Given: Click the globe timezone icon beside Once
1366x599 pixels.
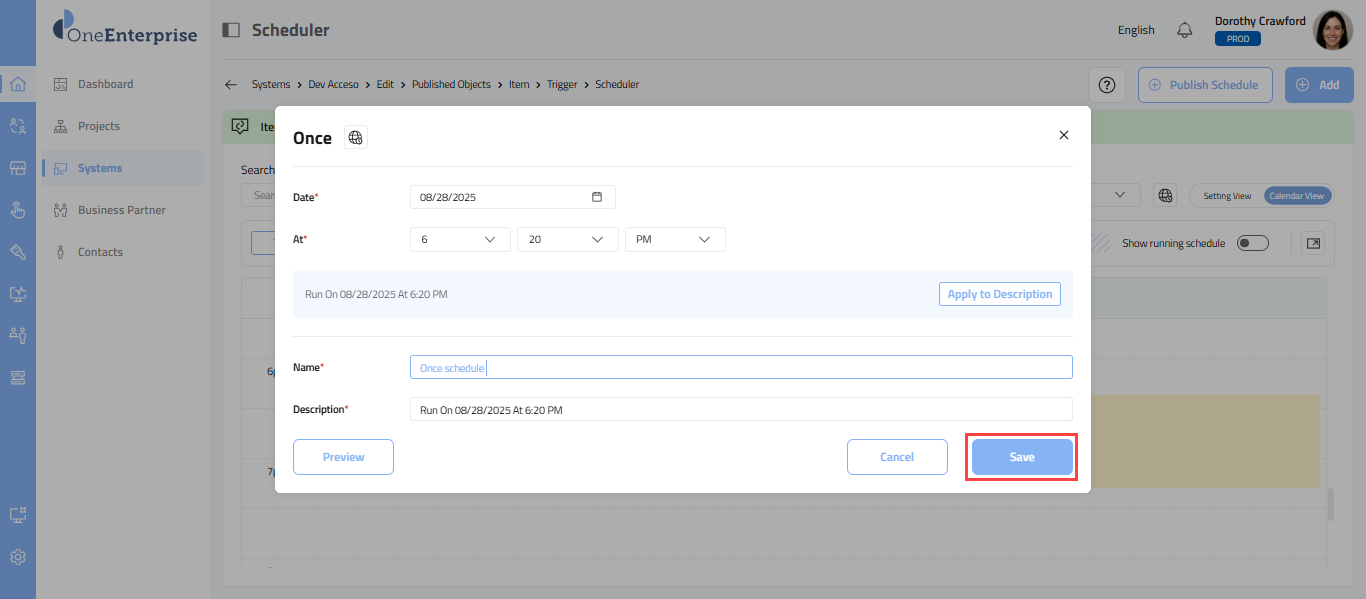Looking at the screenshot, I should tap(356, 138).
